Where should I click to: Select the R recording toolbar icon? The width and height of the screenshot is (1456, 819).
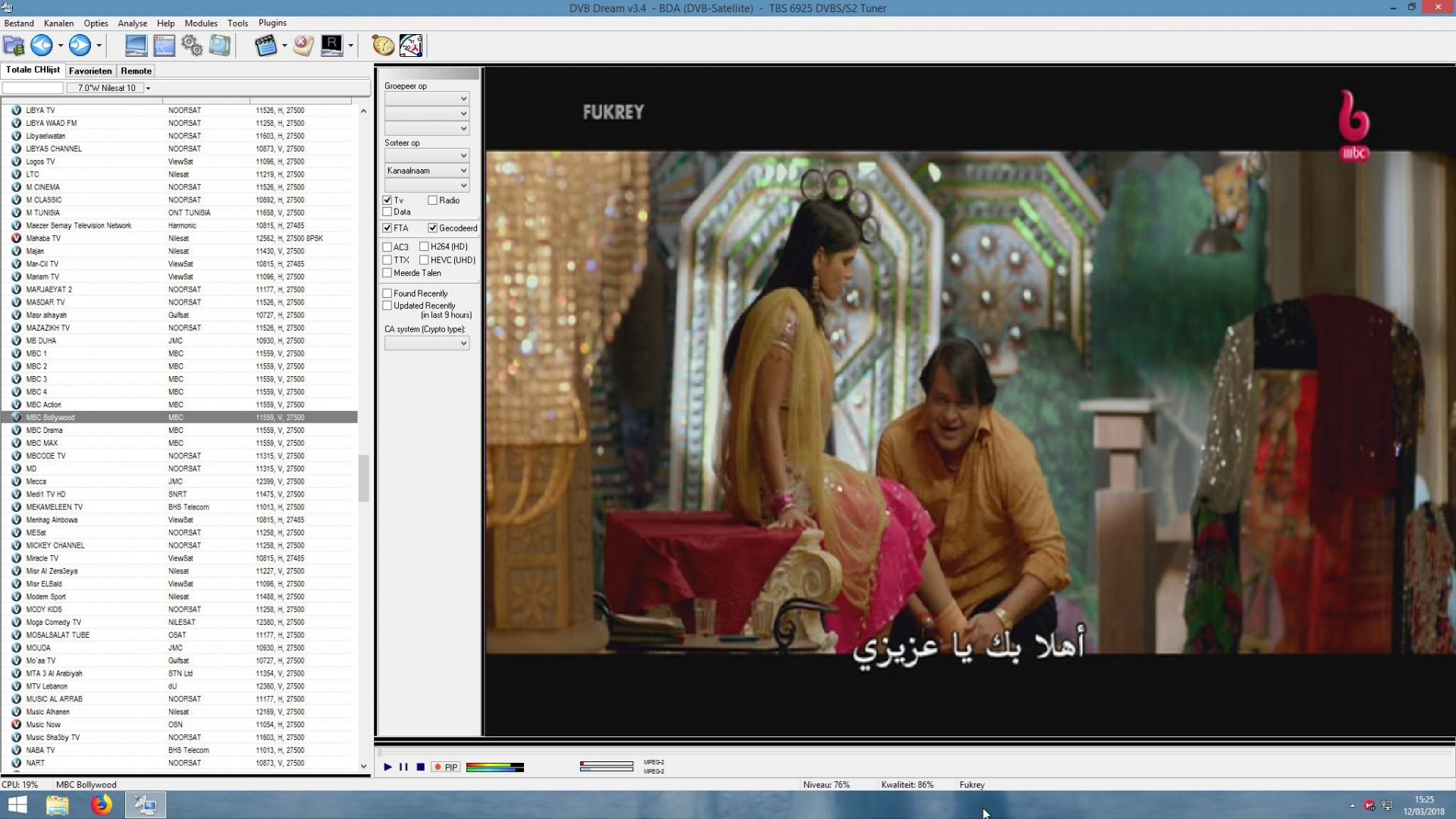[x=332, y=45]
